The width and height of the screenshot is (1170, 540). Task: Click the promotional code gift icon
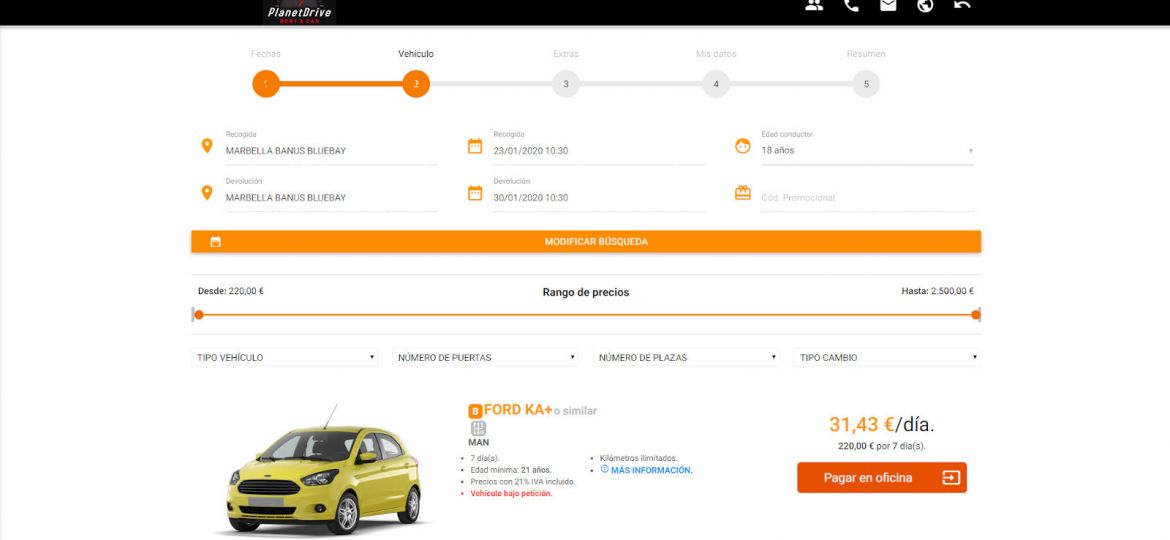pyautogui.click(x=742, y=193)
